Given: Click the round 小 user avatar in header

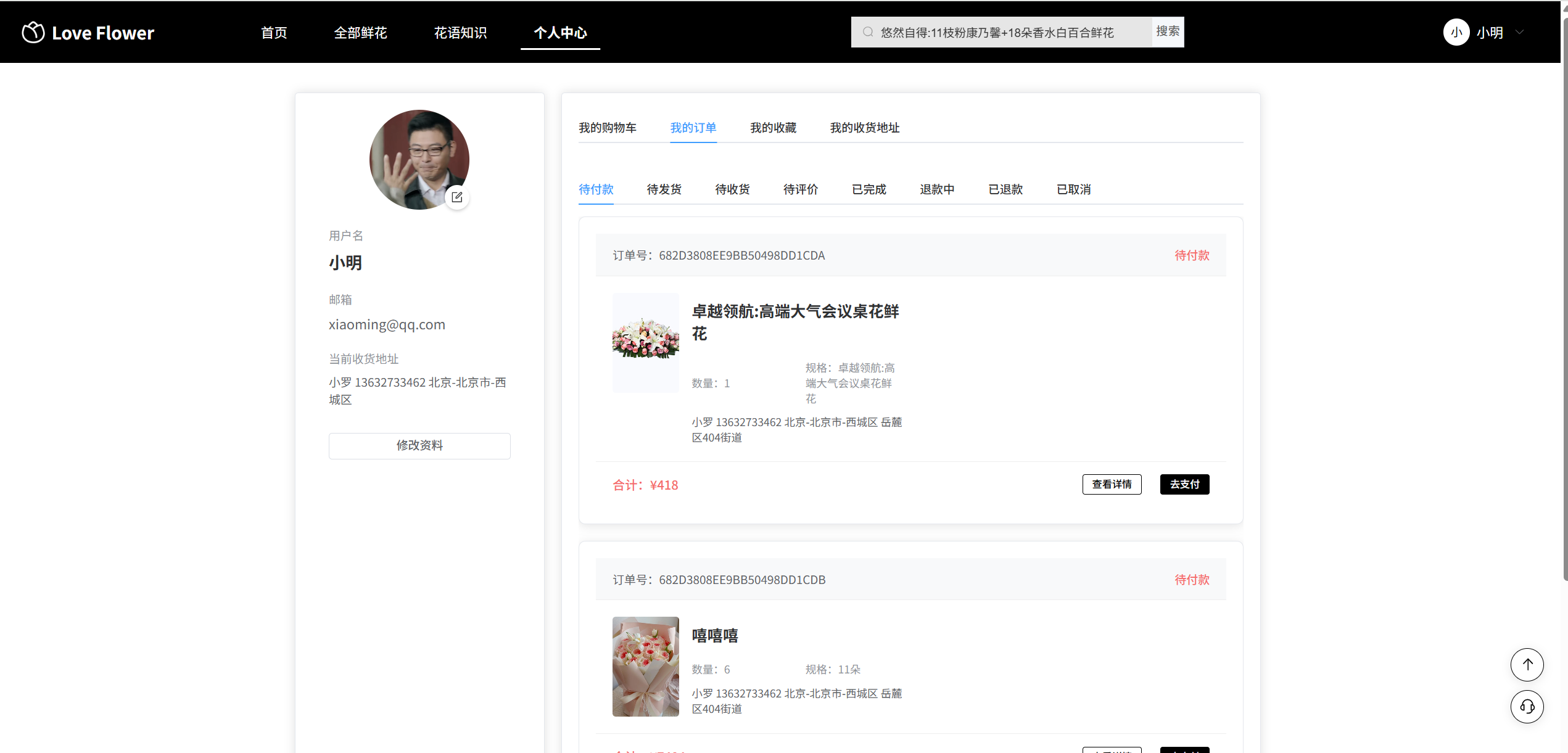Looking at the screenshot, I should (1456, 32).
